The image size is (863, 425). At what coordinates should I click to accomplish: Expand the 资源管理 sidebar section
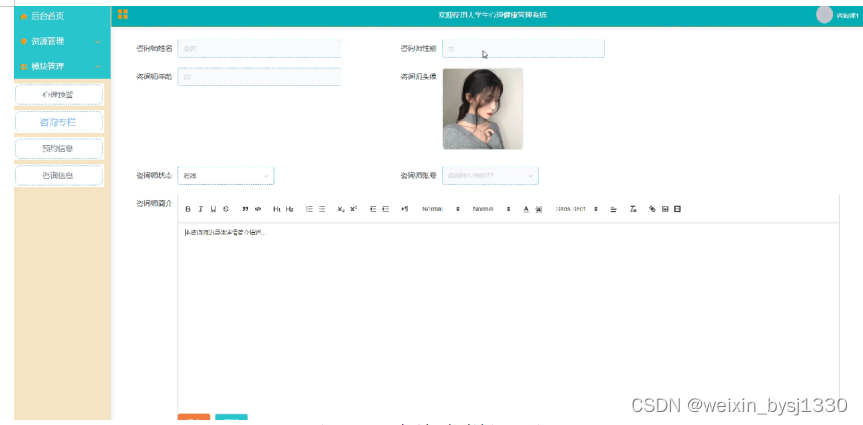(62, 41)
